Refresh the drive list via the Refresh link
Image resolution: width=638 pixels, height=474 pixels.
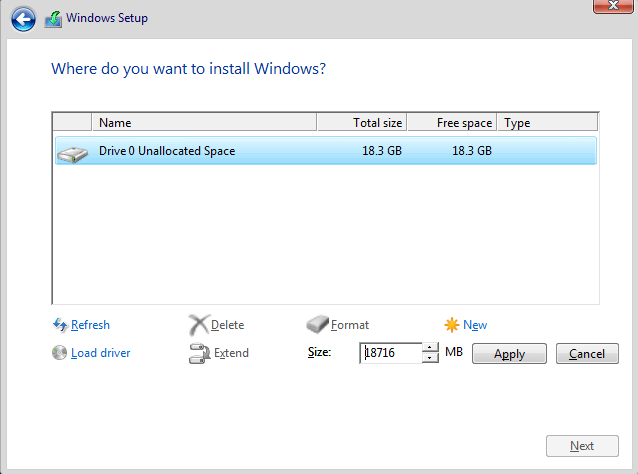tap(90, 325)
